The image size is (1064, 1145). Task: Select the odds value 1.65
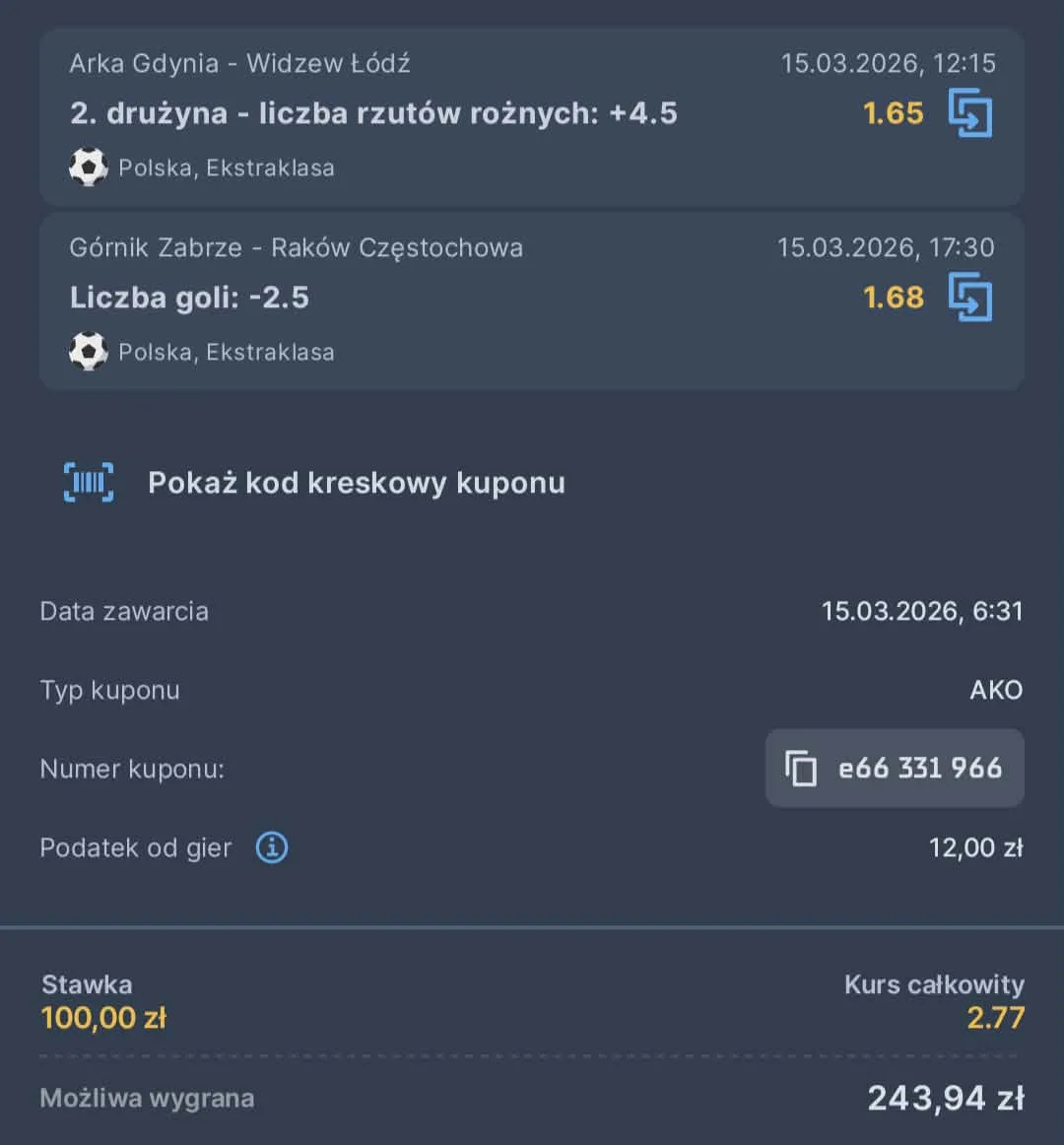892,112
